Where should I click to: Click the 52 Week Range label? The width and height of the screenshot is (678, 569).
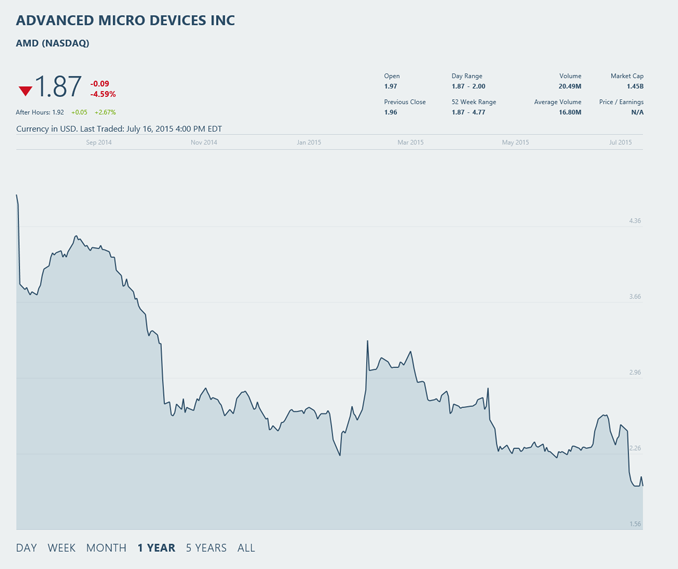[474, 102]
